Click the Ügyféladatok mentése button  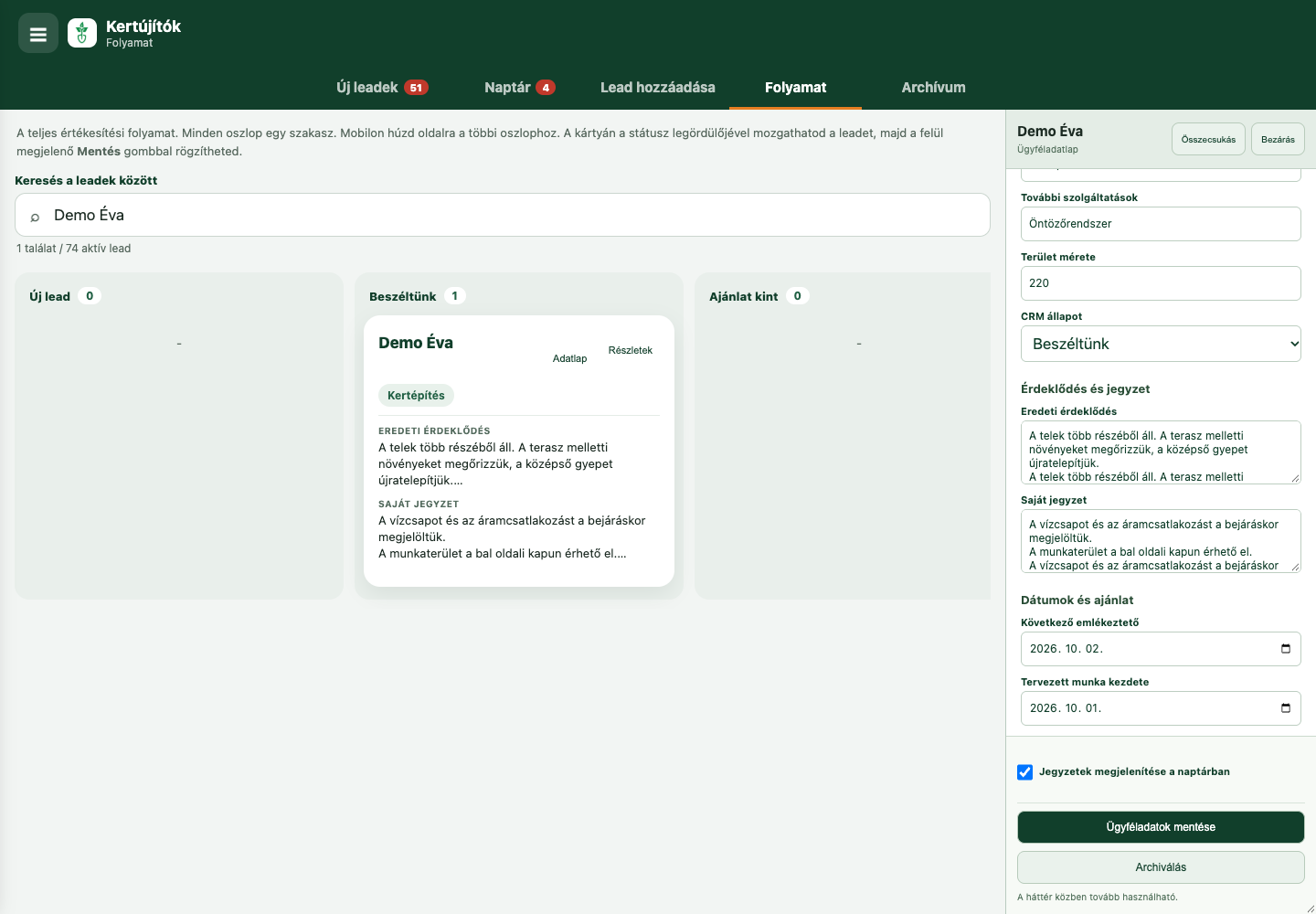(x=1161, y=827)
